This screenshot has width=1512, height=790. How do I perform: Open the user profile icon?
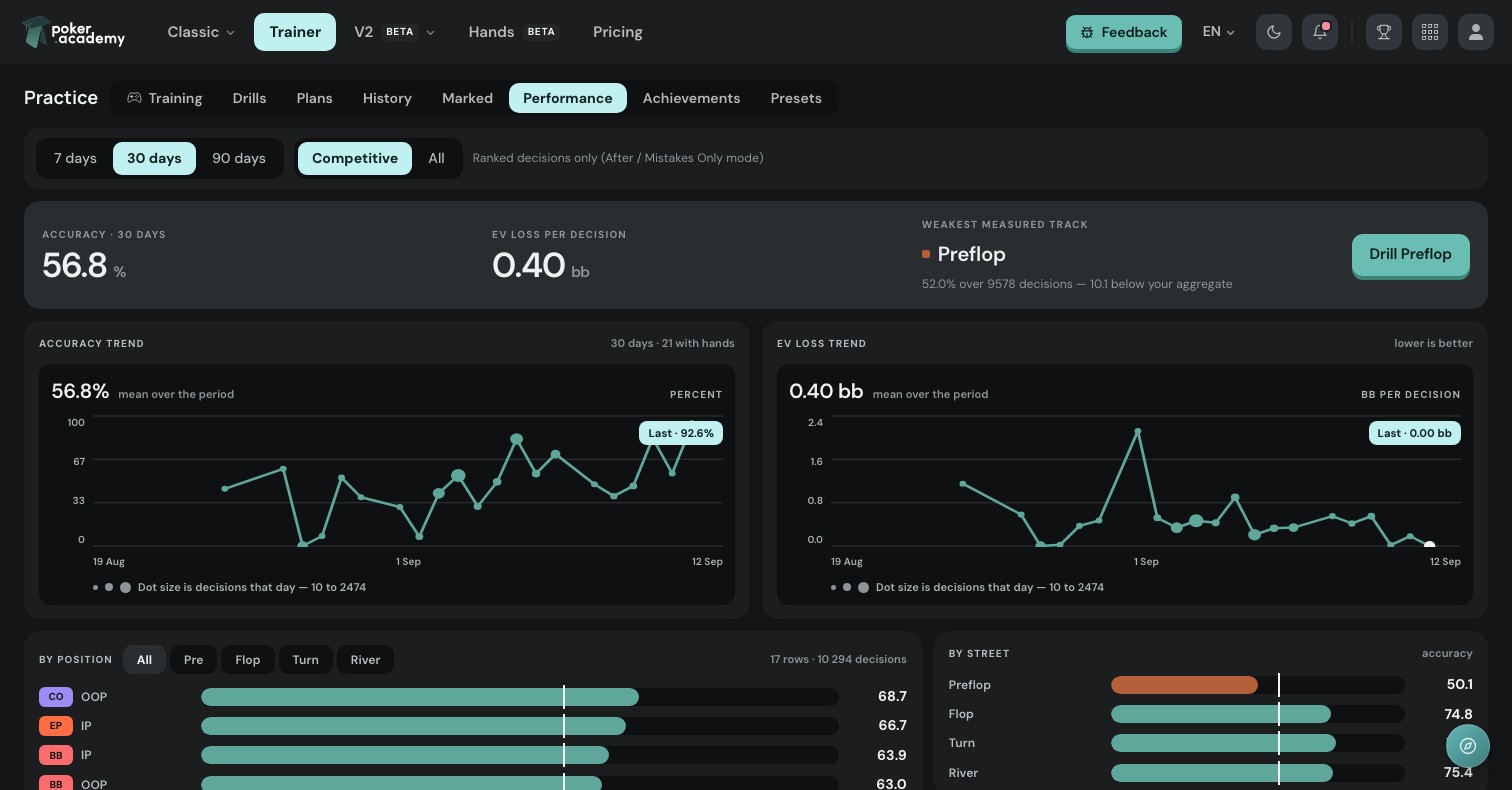1476,32
